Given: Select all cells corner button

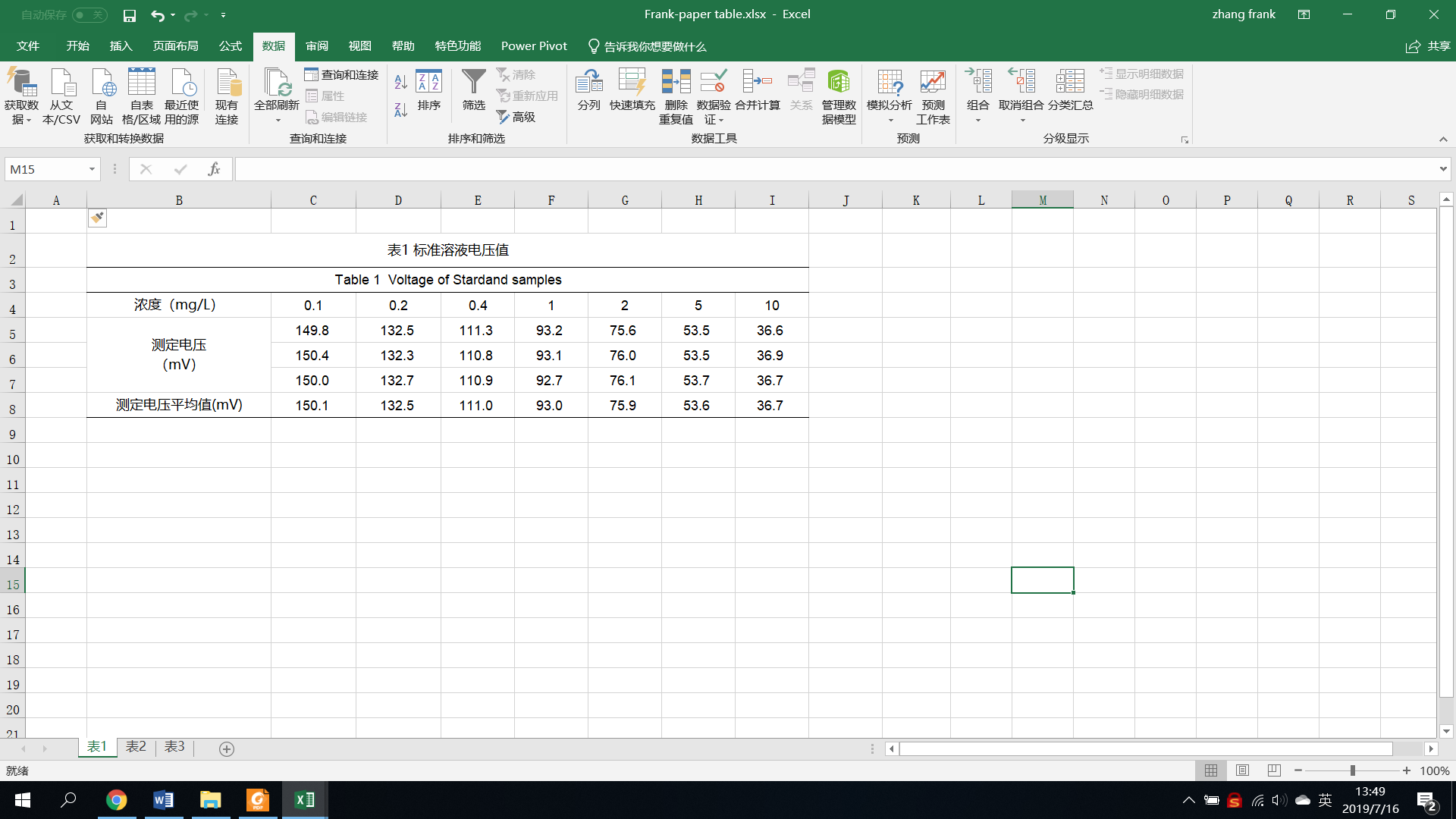Looking at the screenshot, I should pos(14,200).
